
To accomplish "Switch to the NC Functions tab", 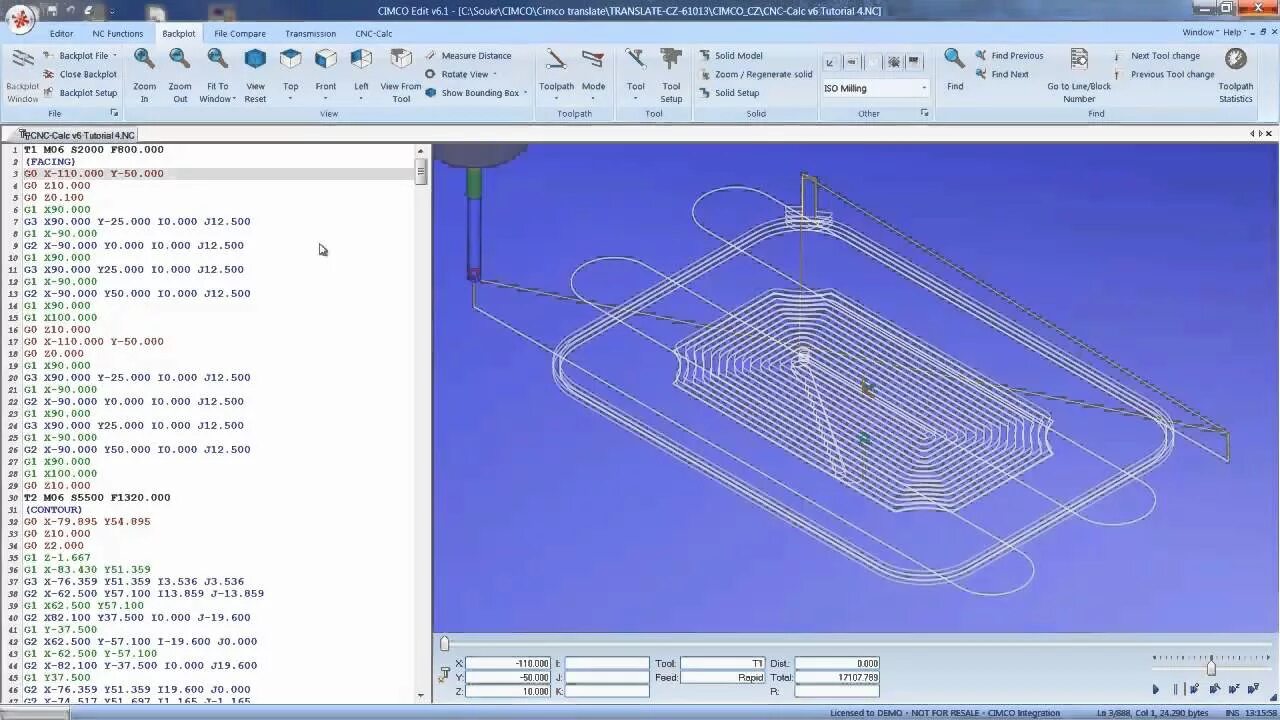I will pos(118,34).
